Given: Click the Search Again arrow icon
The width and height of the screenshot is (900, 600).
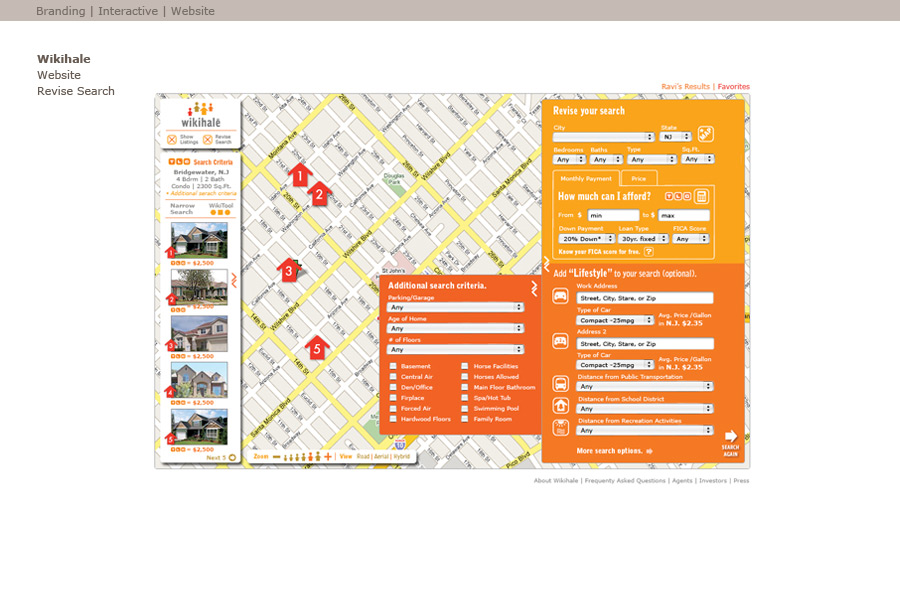Looking at the screenshot, I should (x=731, y=436).
